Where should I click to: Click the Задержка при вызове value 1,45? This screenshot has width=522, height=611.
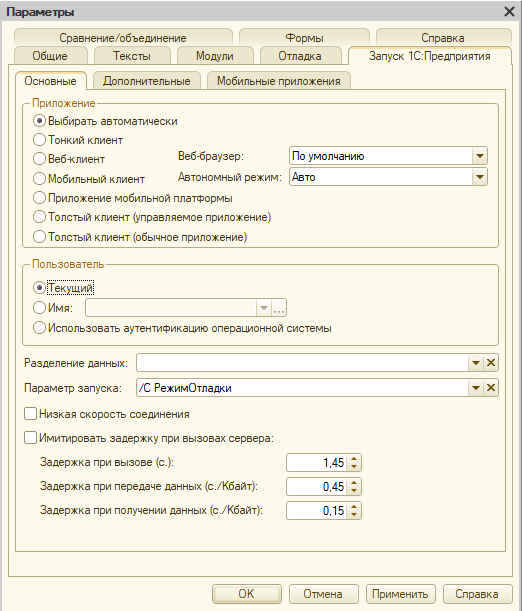pyautogui.click(x=317, y=463)
